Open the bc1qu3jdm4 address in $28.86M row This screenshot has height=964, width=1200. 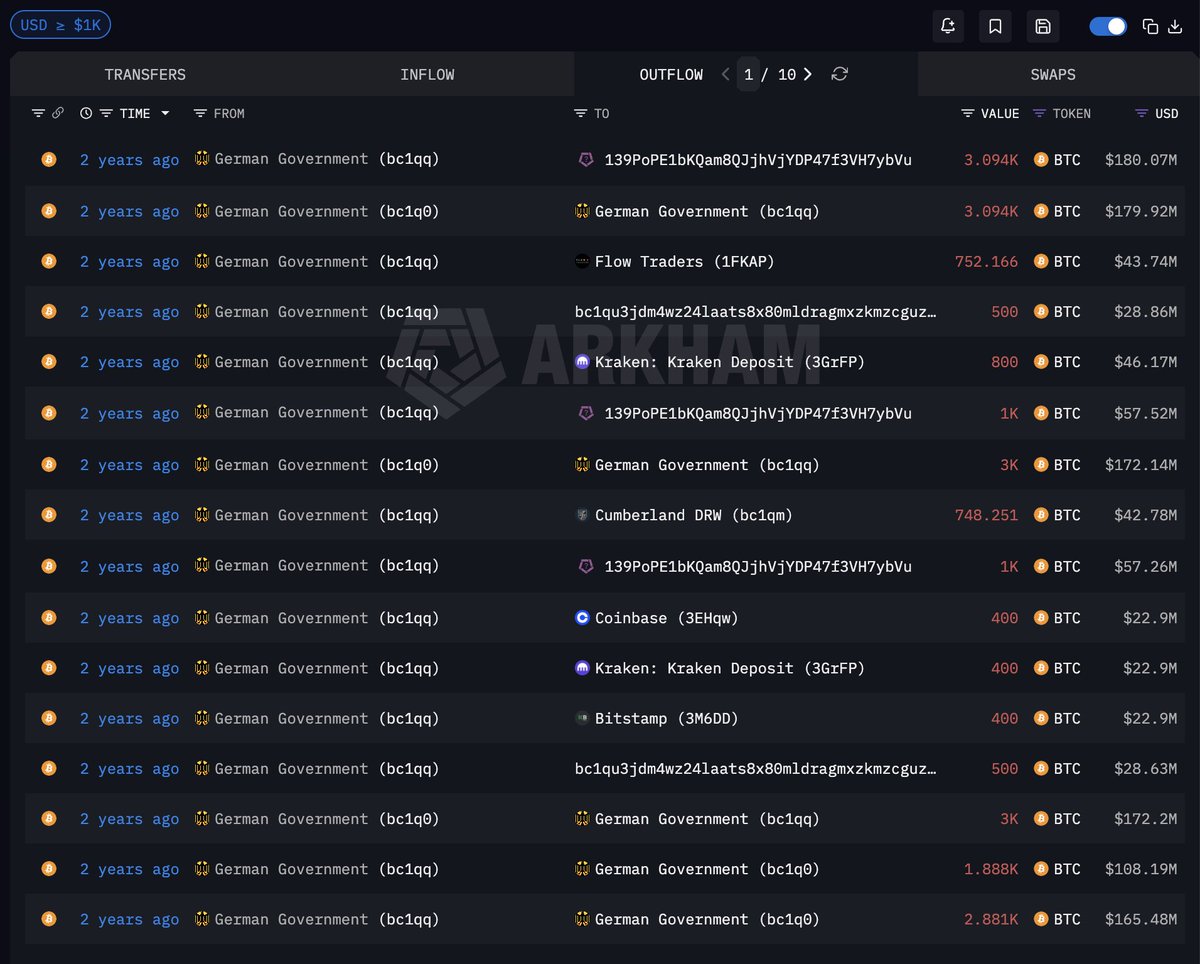pyautogui.click(x=756, y=312)
